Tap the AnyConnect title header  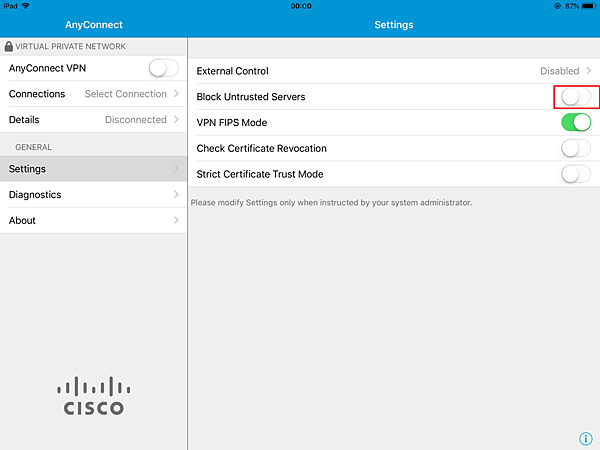94,25
